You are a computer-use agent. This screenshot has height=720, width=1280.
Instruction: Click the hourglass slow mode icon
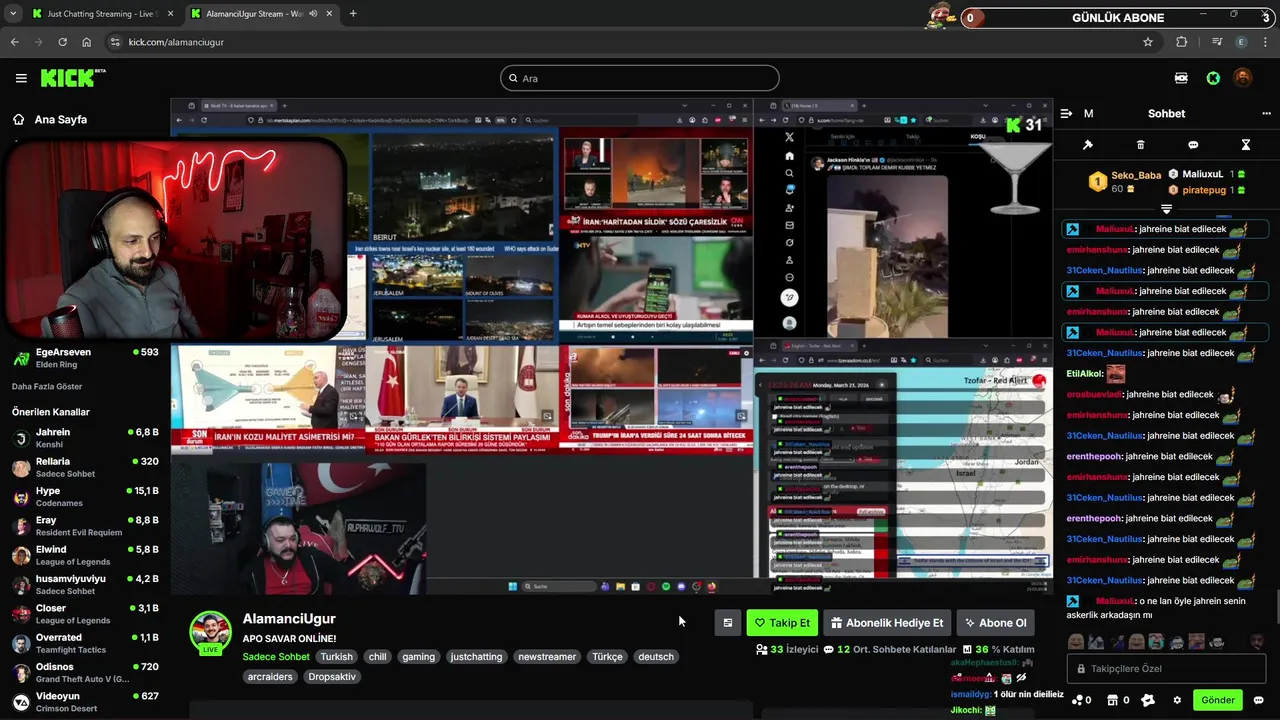pyautogui.click(x=1246, y=145)
